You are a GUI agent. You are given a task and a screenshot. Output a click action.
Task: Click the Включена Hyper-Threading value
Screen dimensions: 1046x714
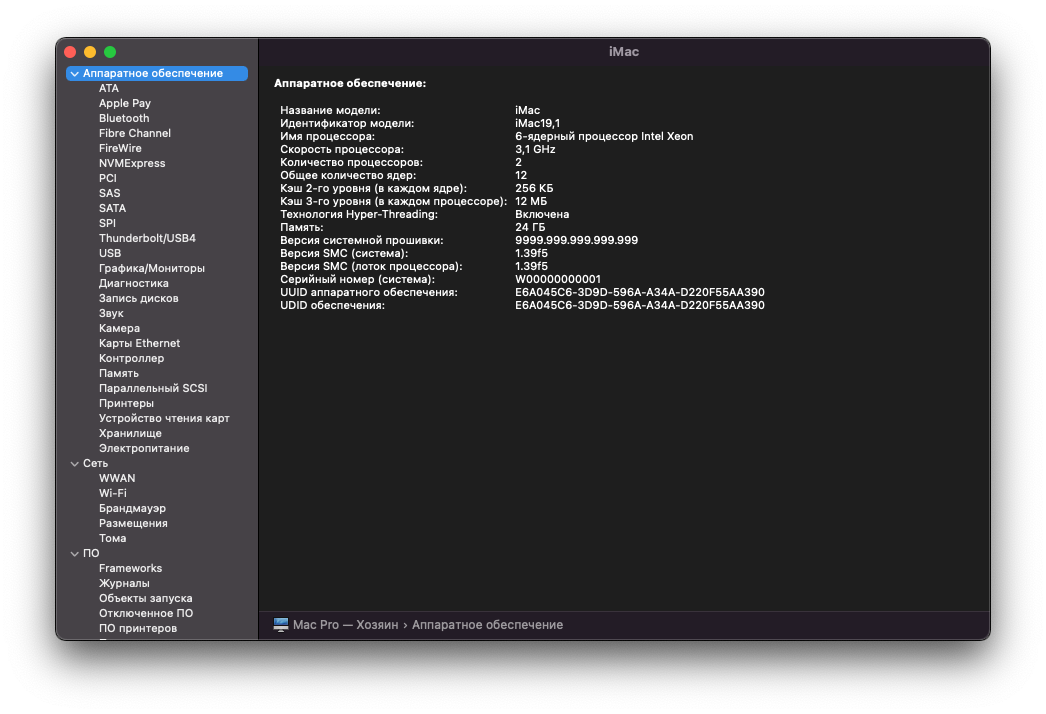click(x=542, y=214)
